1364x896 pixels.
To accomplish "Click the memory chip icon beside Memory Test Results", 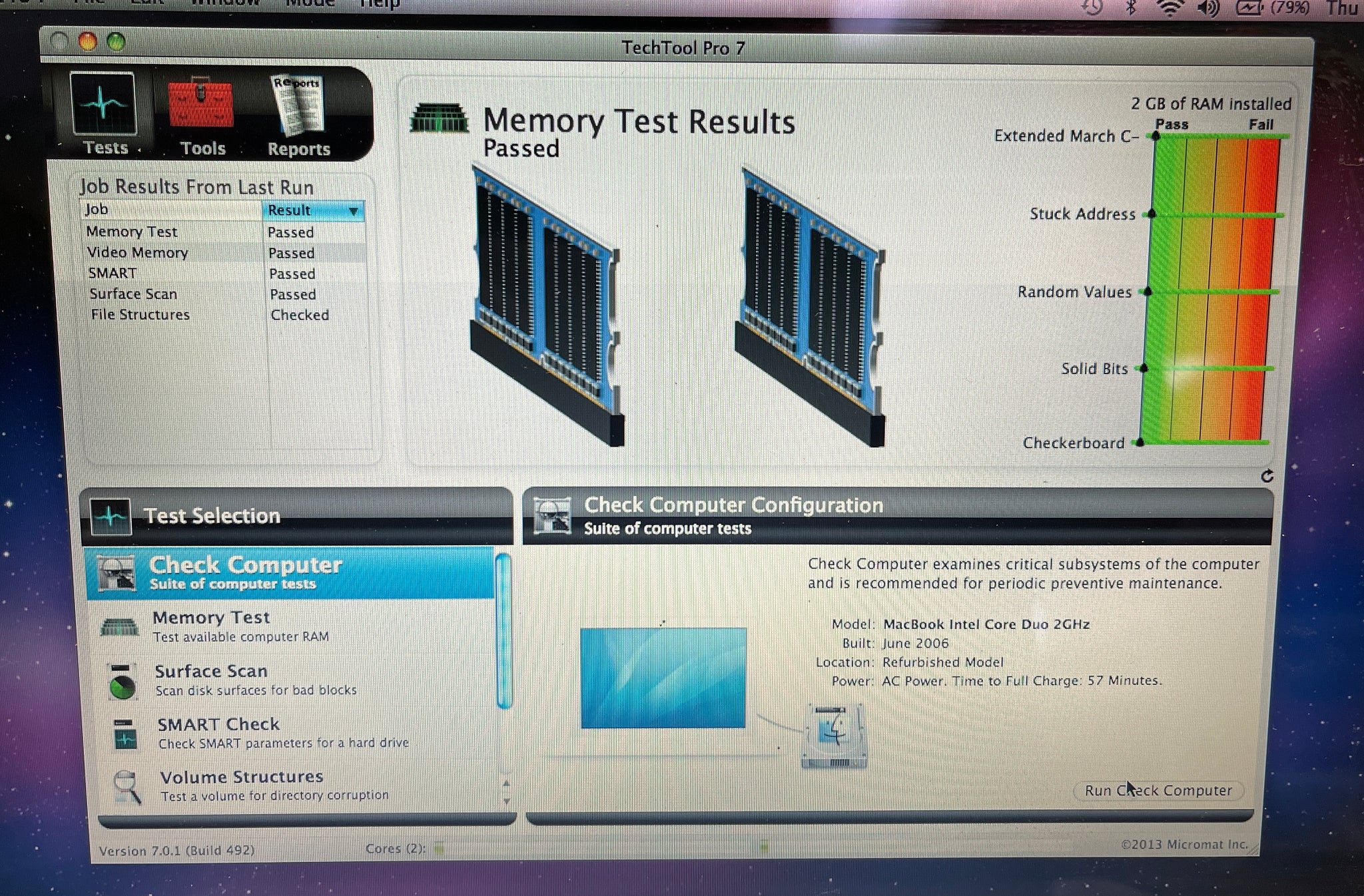I will pyautogui.click(x=439, y=118).
